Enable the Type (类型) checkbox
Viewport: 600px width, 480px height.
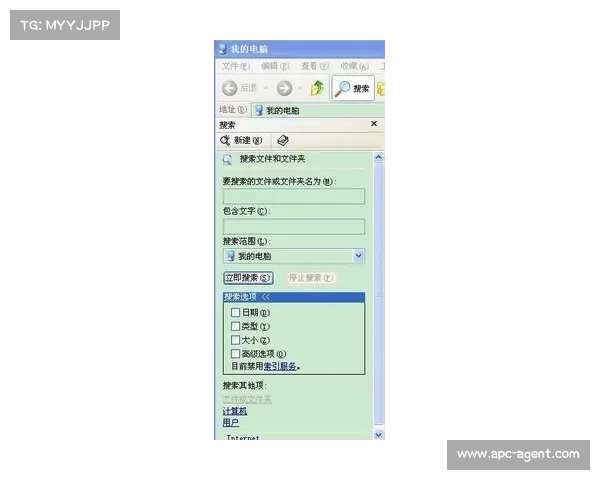coord(235,326)
